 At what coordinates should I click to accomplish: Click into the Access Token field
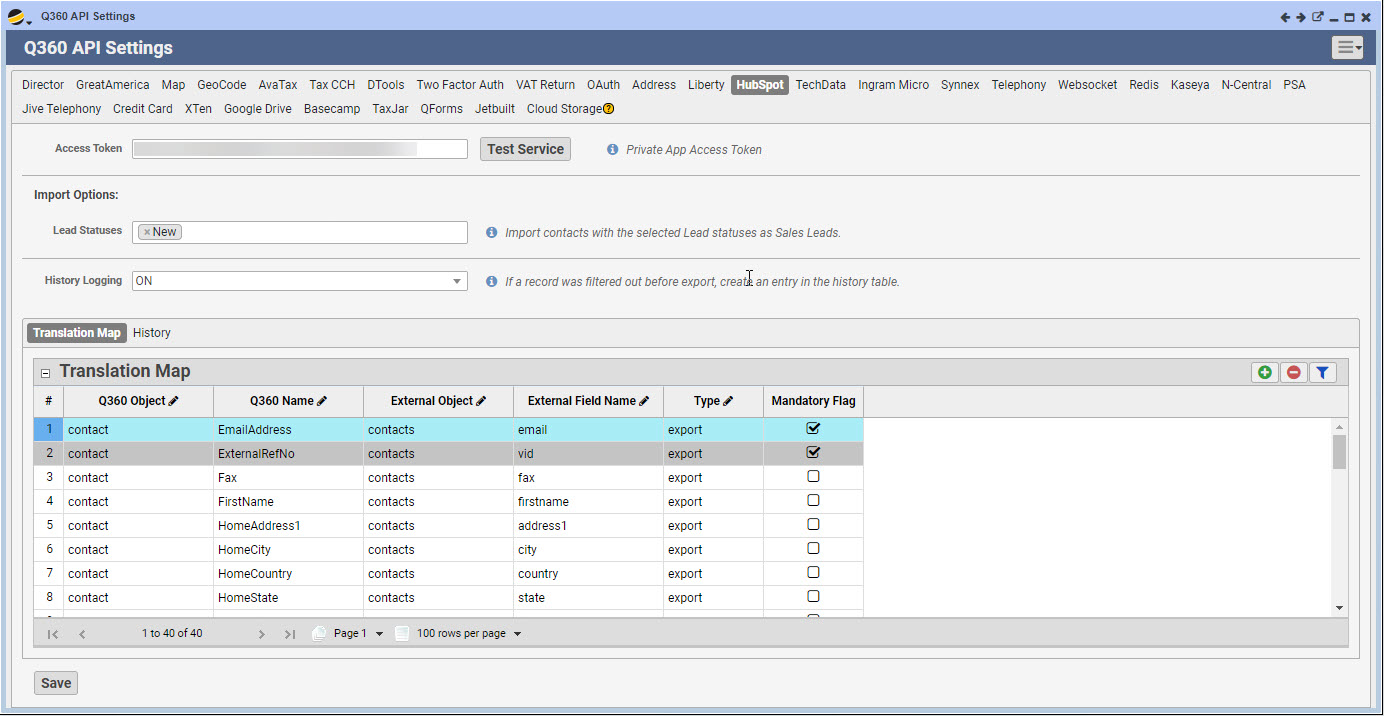pos(300,149)
